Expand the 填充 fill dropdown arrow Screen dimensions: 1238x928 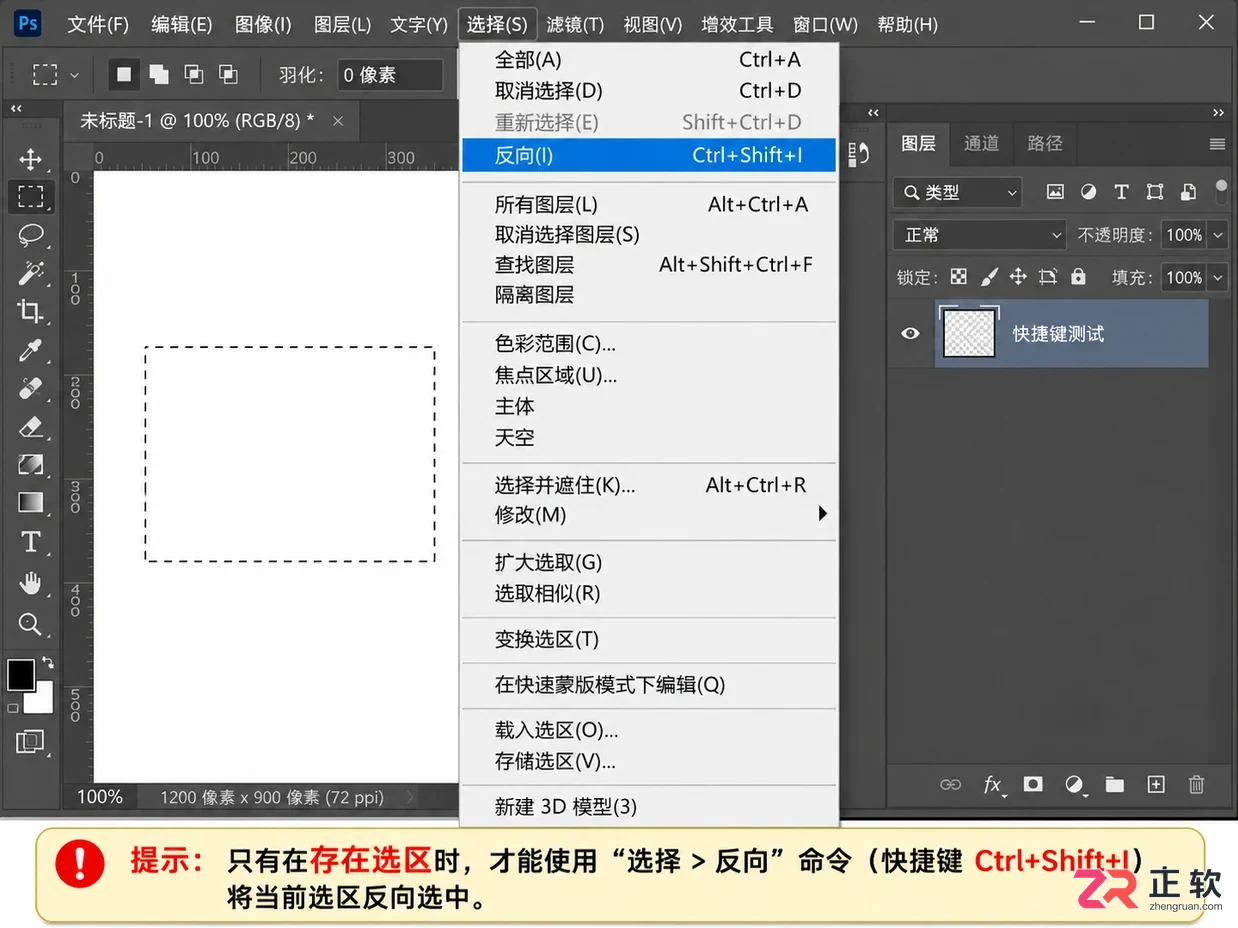(1218, 277)
